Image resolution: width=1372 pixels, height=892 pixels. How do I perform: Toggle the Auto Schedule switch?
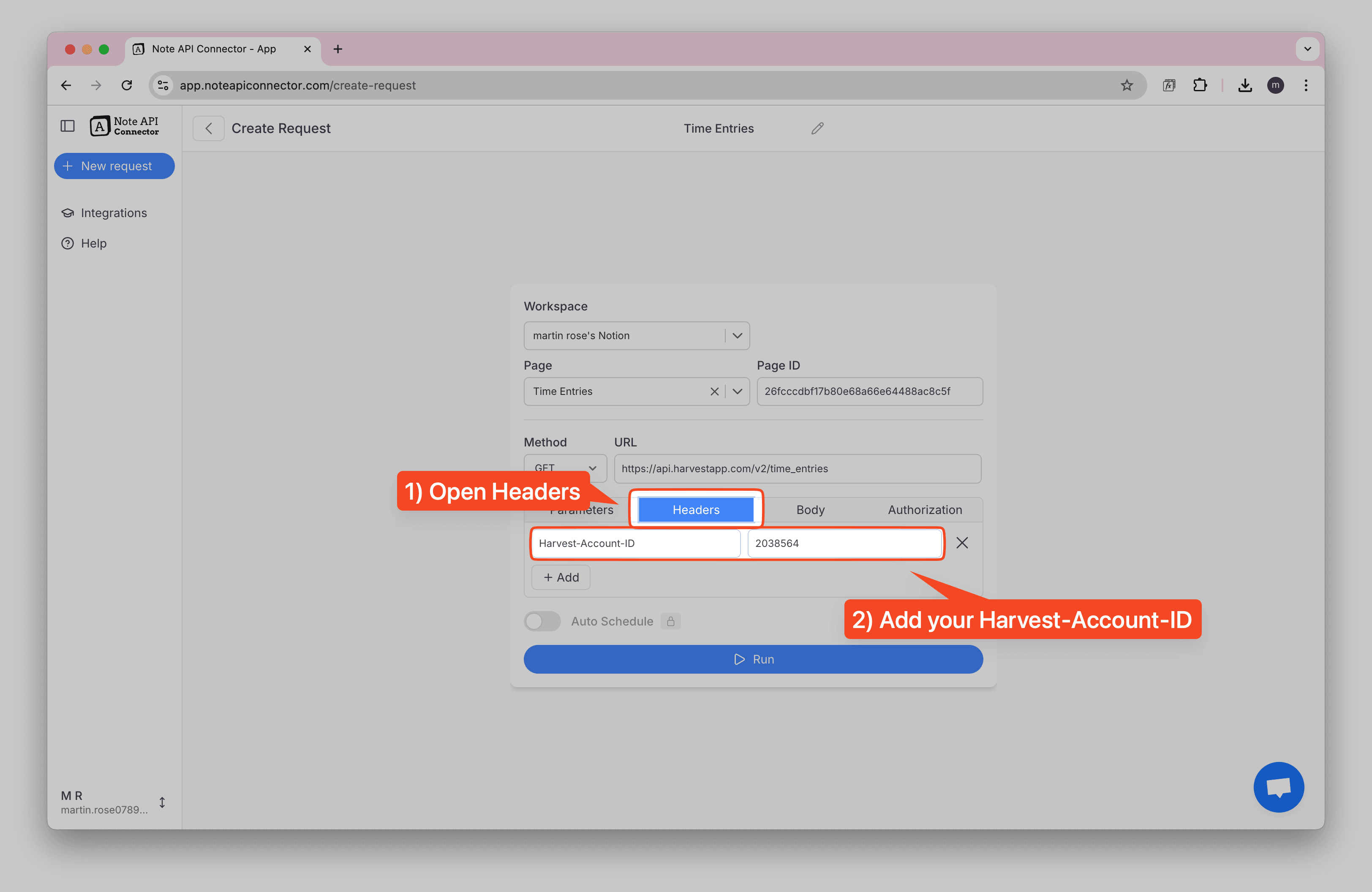point(542,621)
